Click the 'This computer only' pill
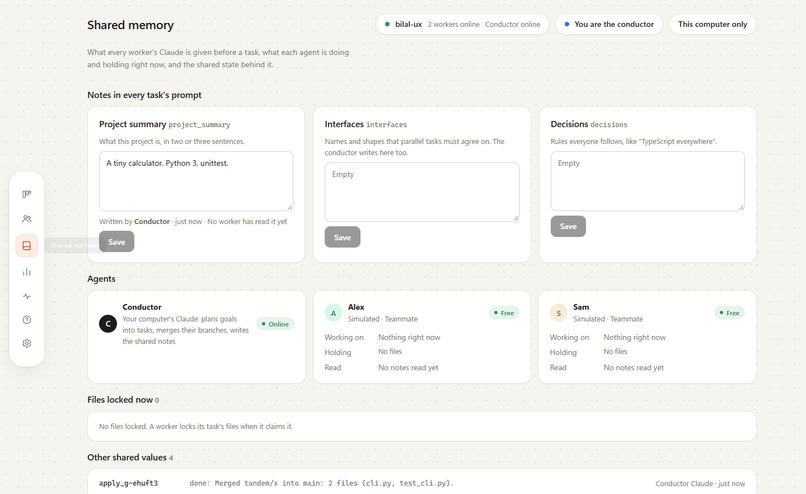 pyautogui.click(x=712, y=24)
